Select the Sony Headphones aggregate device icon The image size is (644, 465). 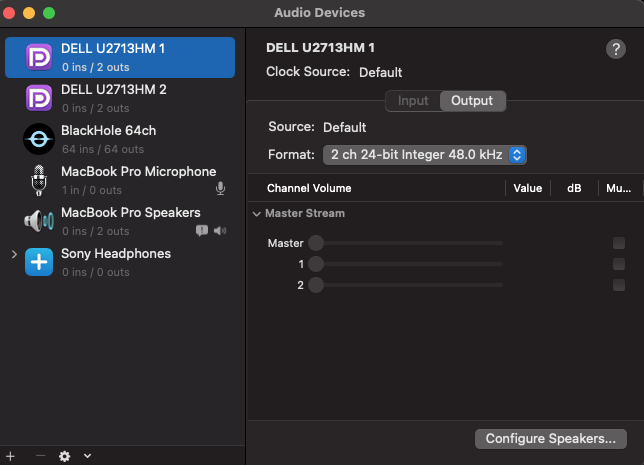pos(39,262)
